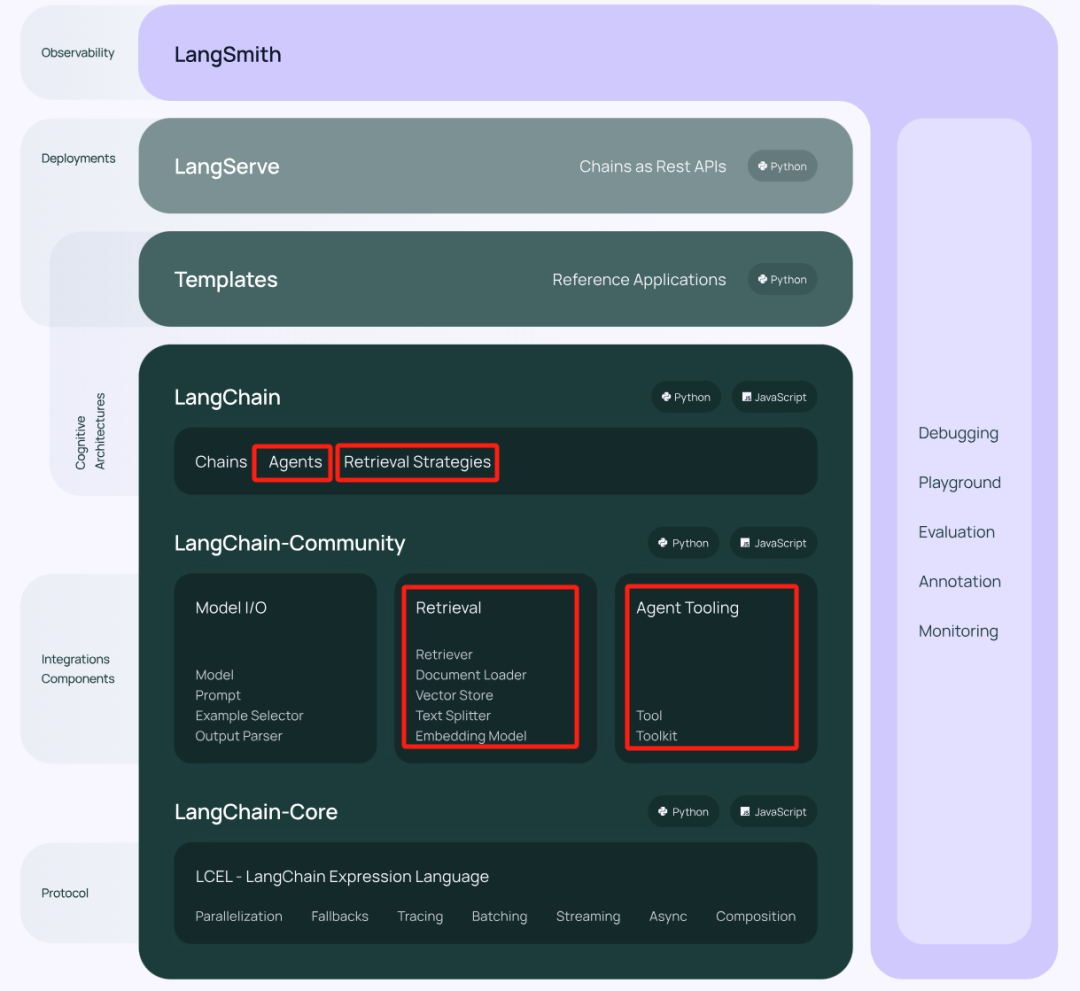The image size is (1080, 991).
Task: Open Debugging in the LangSmith column
Action: tap(958, 433)
